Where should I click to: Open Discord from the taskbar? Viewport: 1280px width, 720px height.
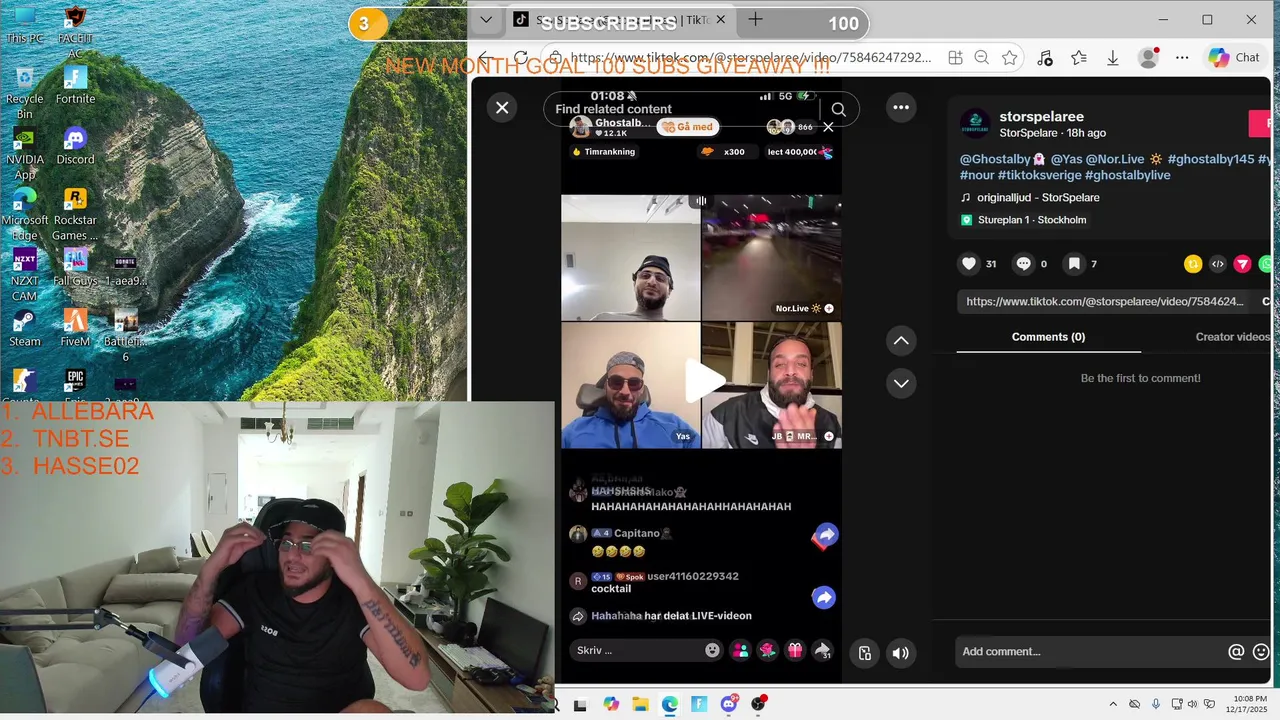[729, 704]
